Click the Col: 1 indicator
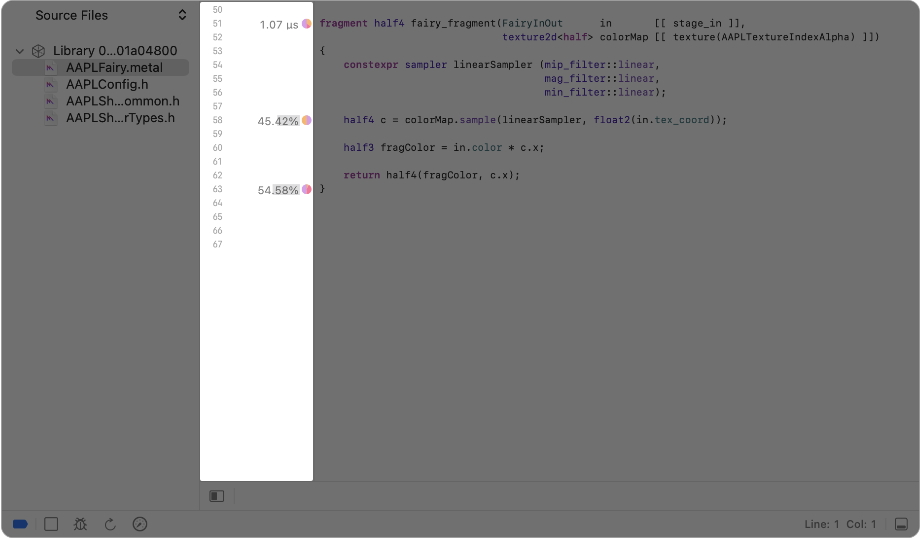This screenshot has height=538, width=920. pos(861,525)
